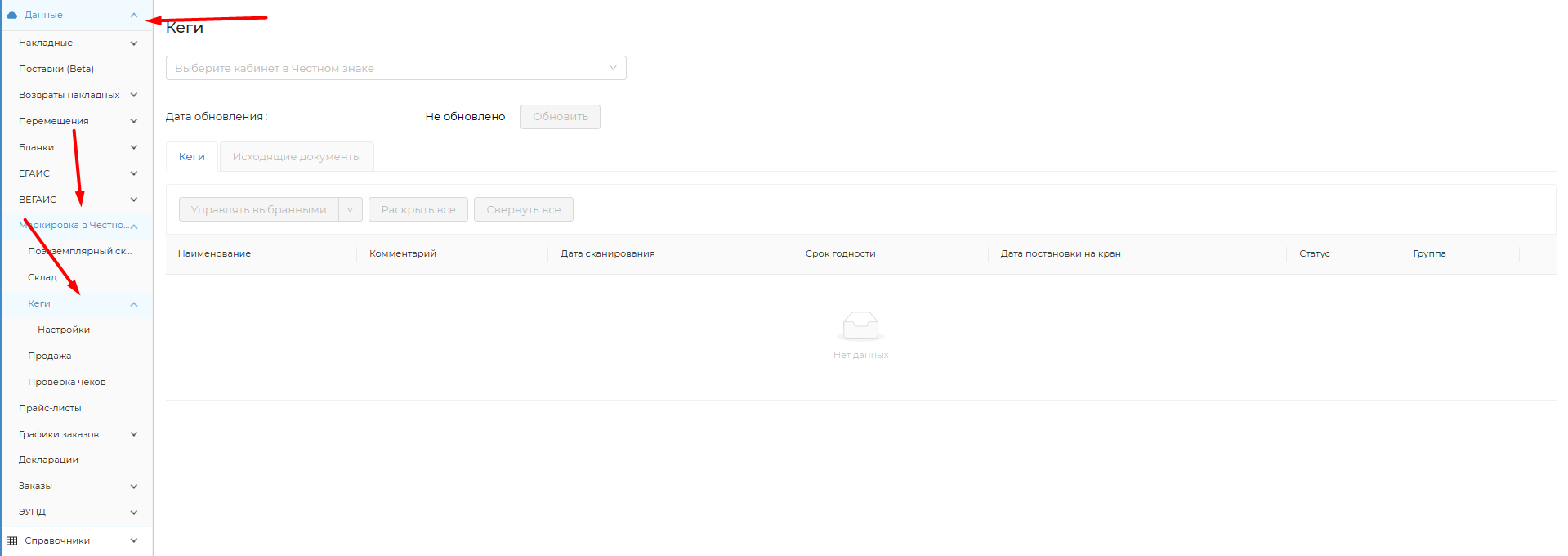Viewport: 1568px width, 556px height.
Task: Go to Проверка чеков in sidebar
Action: click(x=67, y=382)
